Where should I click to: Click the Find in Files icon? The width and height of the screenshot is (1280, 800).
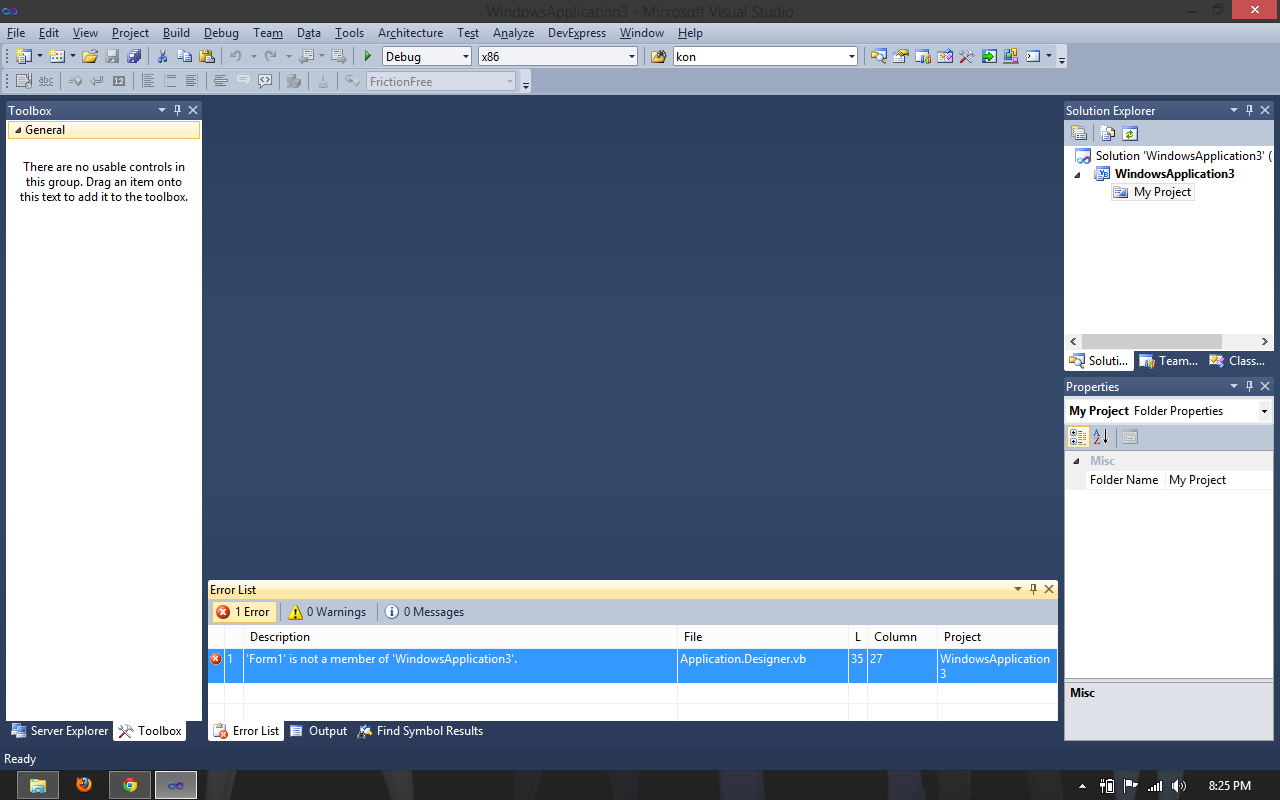658,56
